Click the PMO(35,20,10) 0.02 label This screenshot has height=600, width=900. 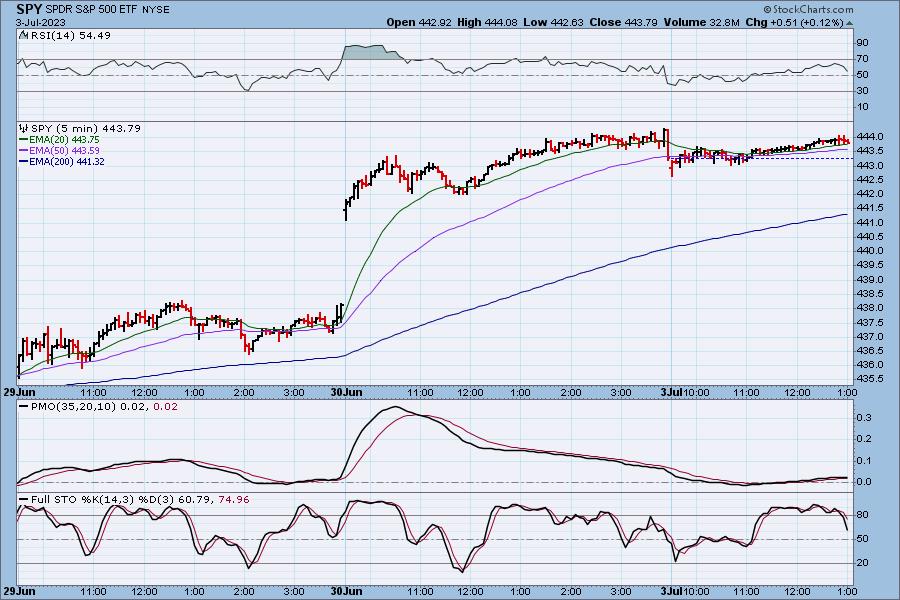click(89, 407)
